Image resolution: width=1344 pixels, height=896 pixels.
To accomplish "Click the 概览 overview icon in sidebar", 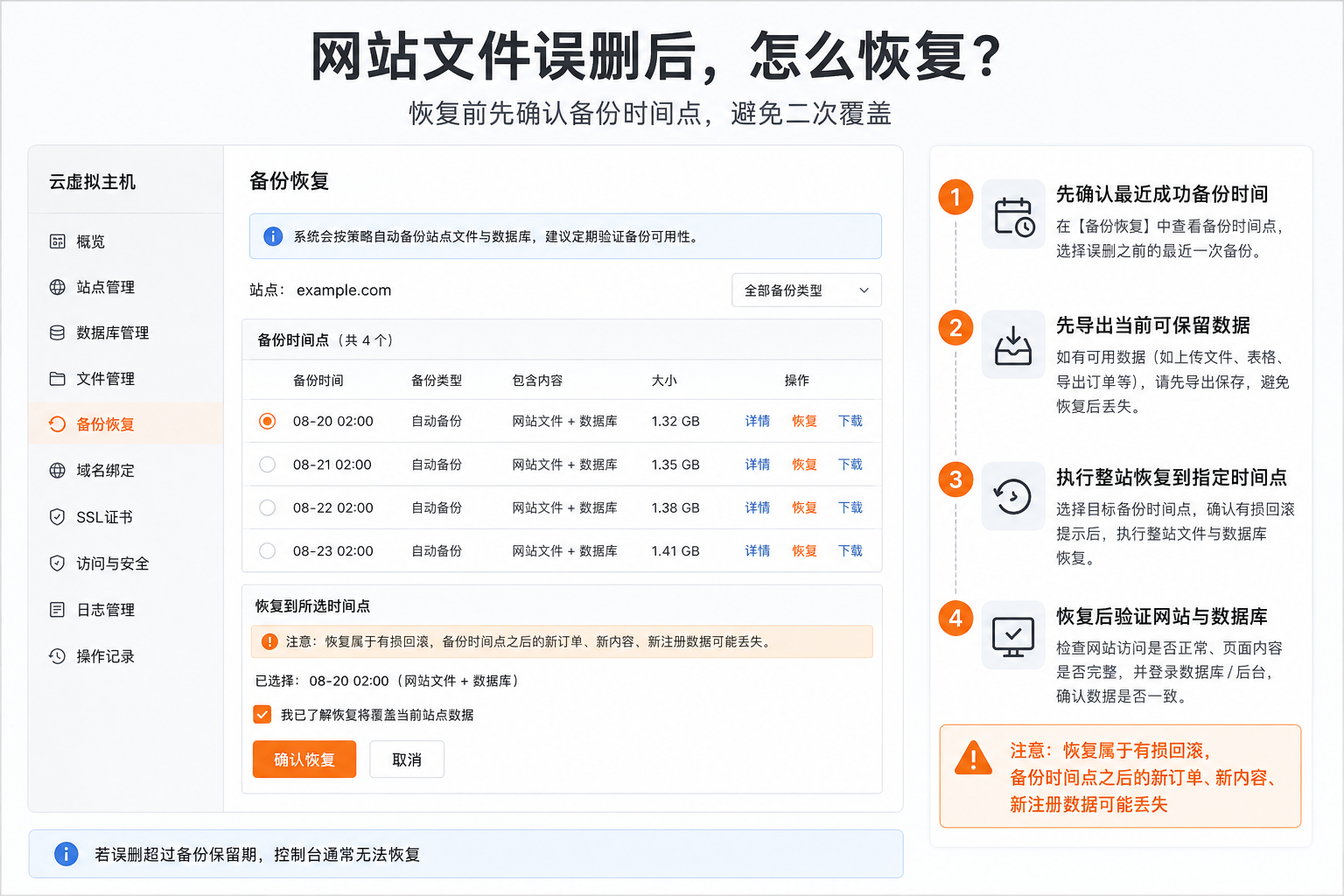I will (58, 241).
